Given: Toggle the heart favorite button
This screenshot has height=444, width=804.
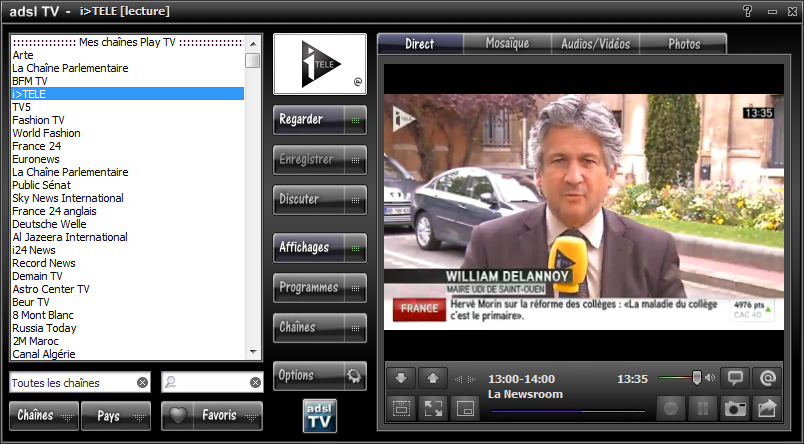Looking at the screenshot, I should point(178,415).
